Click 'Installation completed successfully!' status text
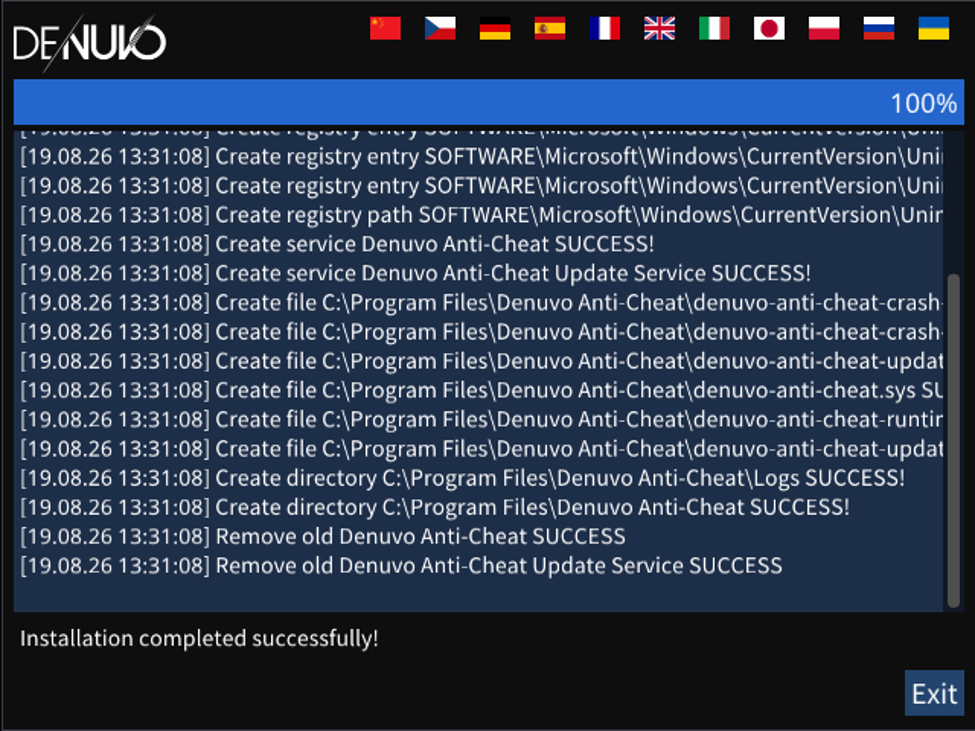 pyautogui.click(x=199, y=638)
